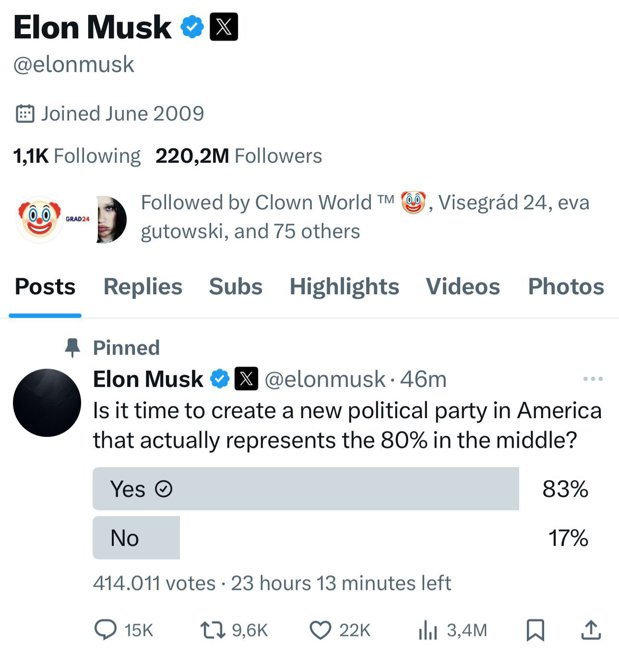Select the Yes poll option

tap(306, 489)
